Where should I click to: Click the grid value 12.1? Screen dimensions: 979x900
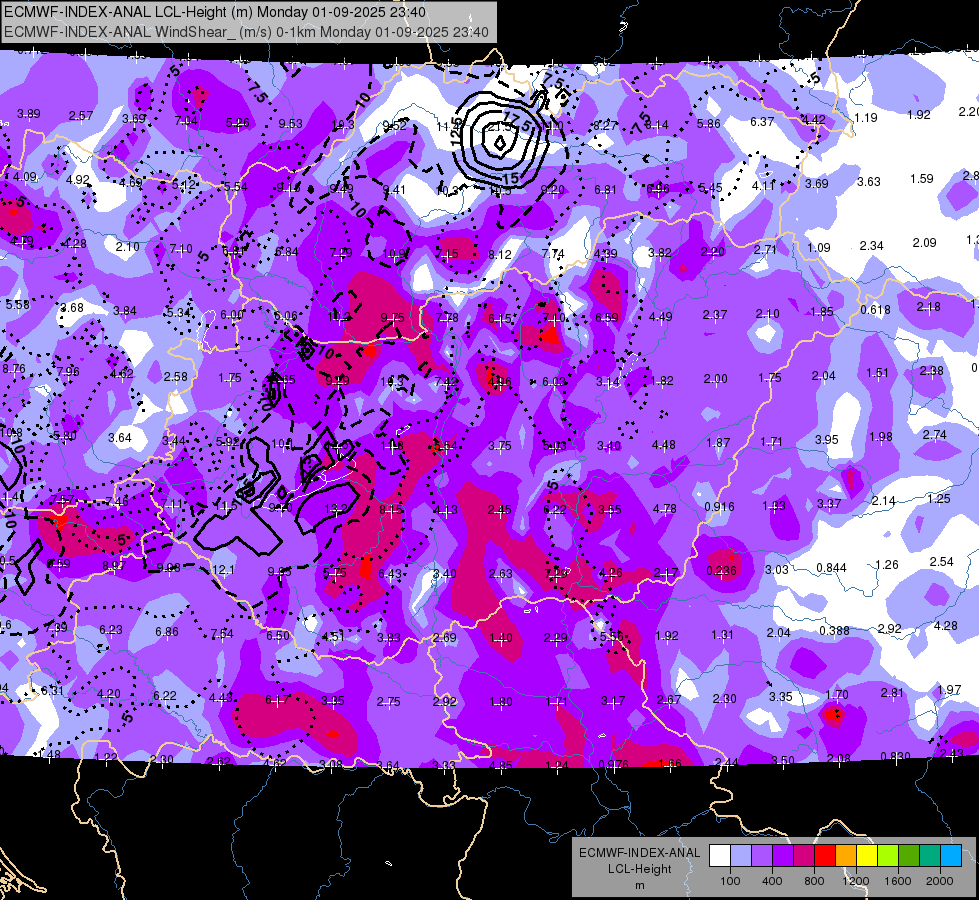click(224, 570)
